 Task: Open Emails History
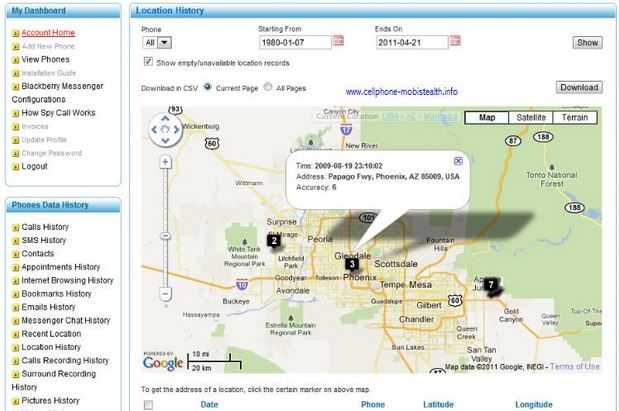coord(48,307)
